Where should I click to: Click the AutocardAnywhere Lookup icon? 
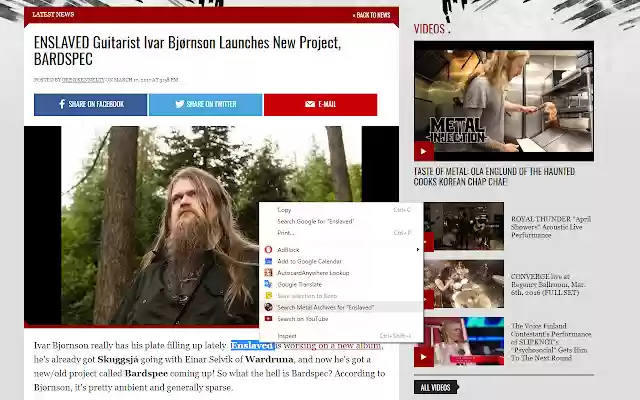(x=268, y=273)
